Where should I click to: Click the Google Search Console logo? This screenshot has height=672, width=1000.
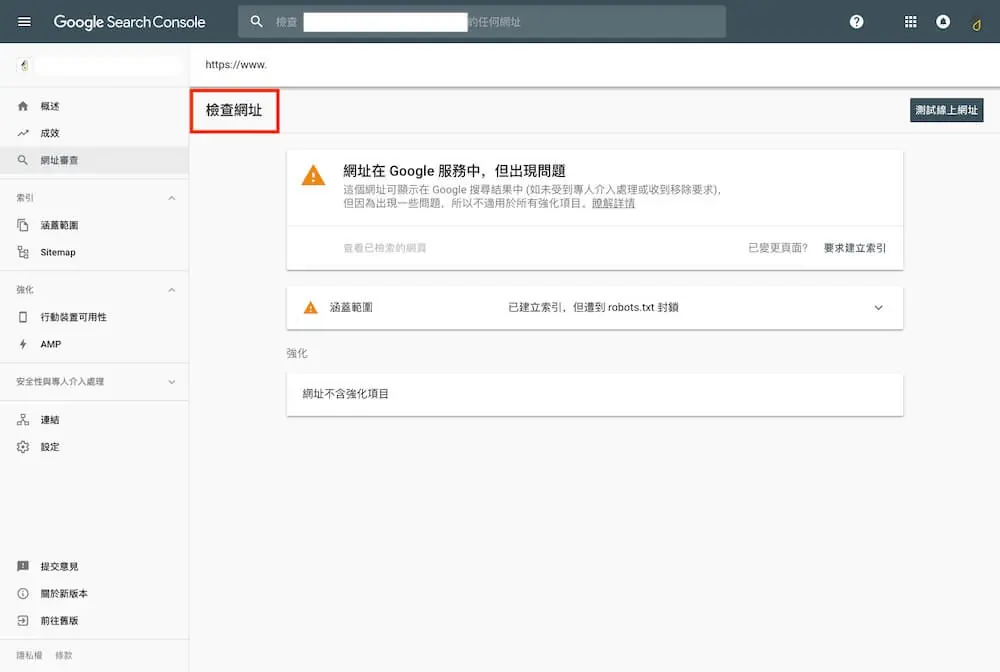click(x=129, y=22)
